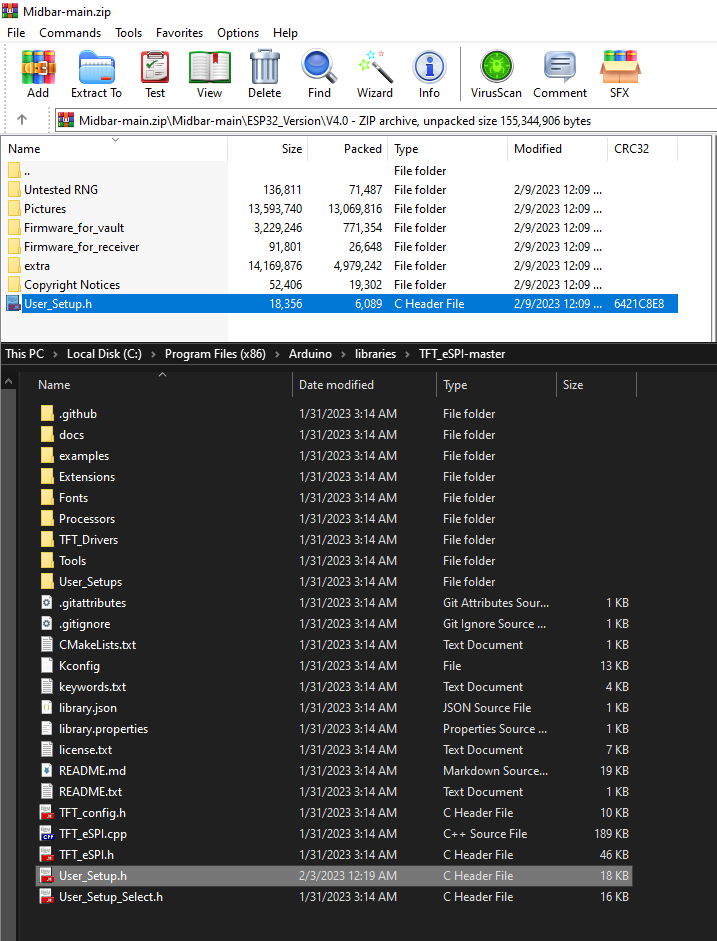Select the TFT_config.h file icon
The image size is (717, 941).
pyautogui.click(x=47, y=813)
